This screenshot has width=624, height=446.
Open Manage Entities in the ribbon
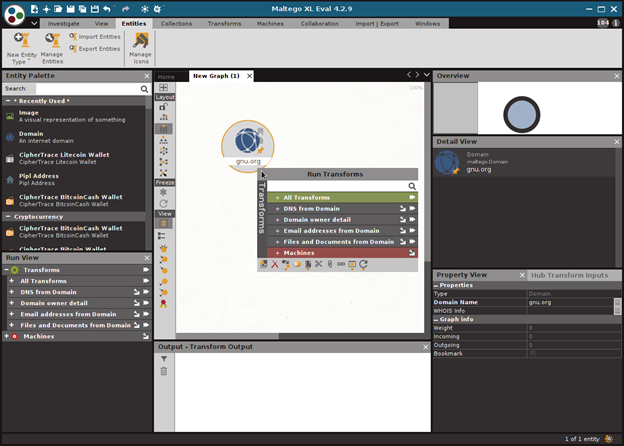[52, 48]
